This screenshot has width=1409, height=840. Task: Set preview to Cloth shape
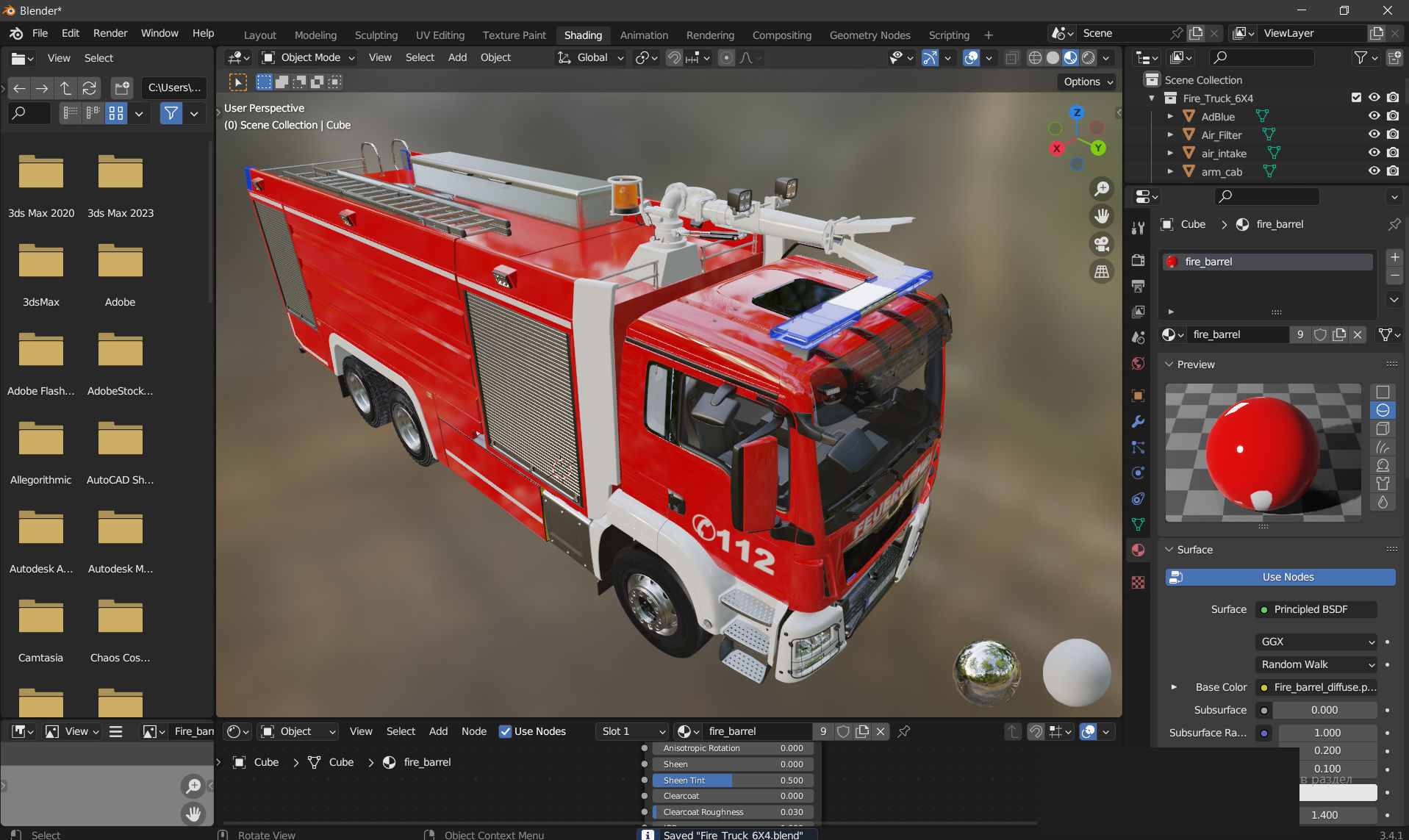tap(1383, 484)
